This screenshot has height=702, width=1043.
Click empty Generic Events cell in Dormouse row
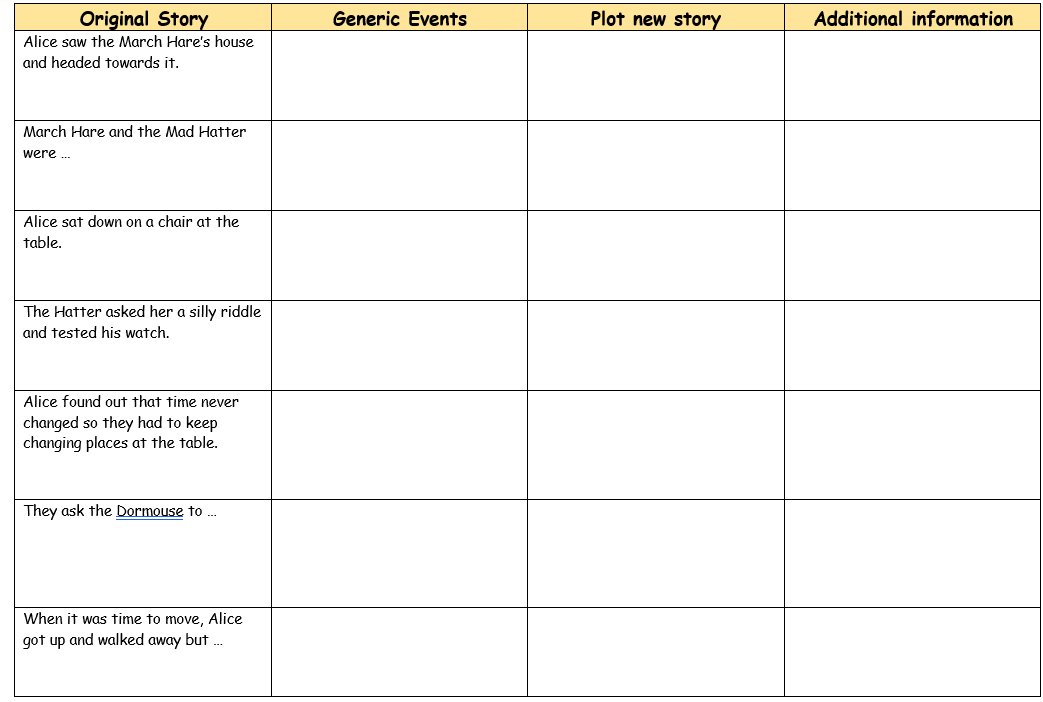(x=399, y=554)
